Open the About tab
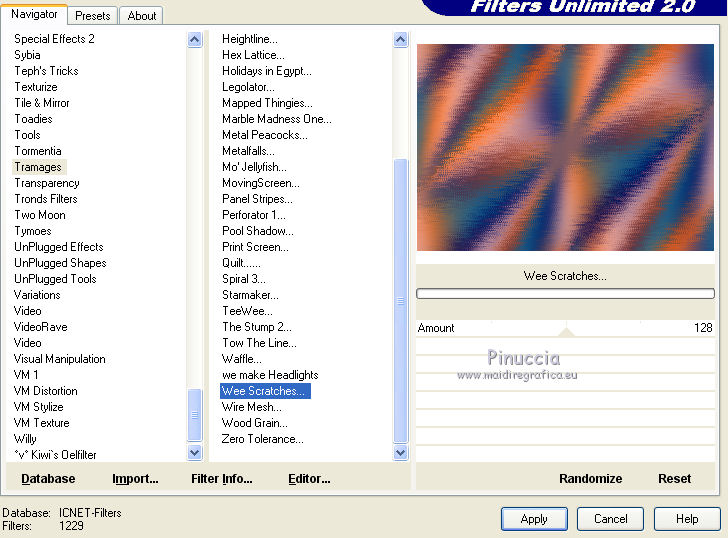 coord(142,16)
